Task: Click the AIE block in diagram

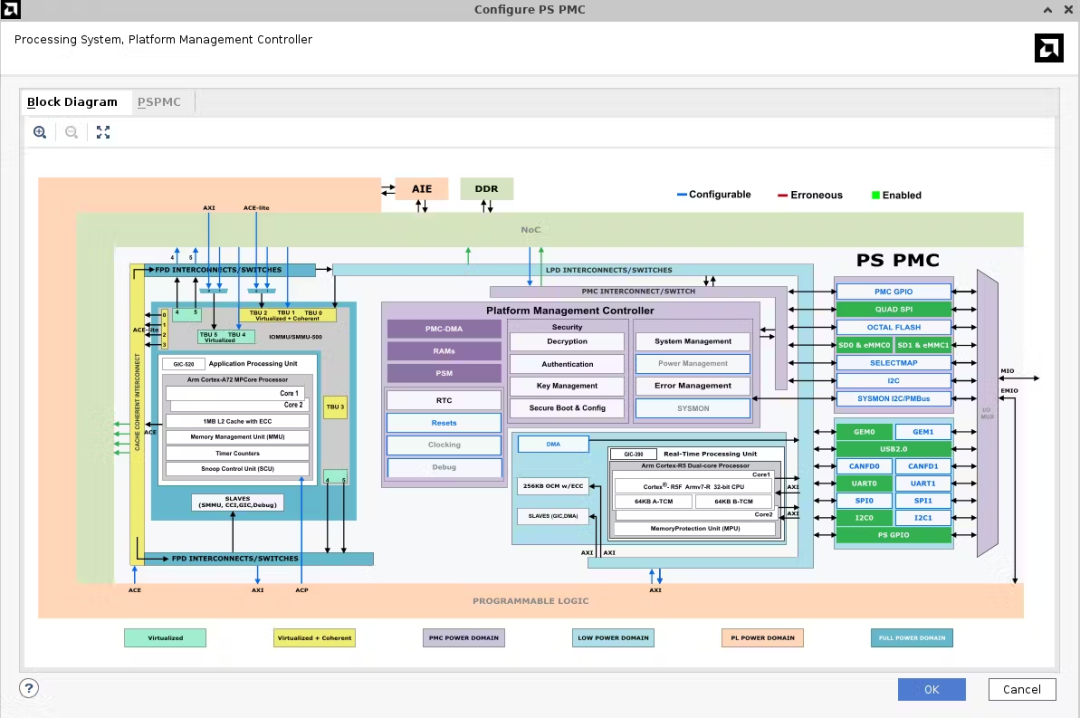Action: coord(421,189)
